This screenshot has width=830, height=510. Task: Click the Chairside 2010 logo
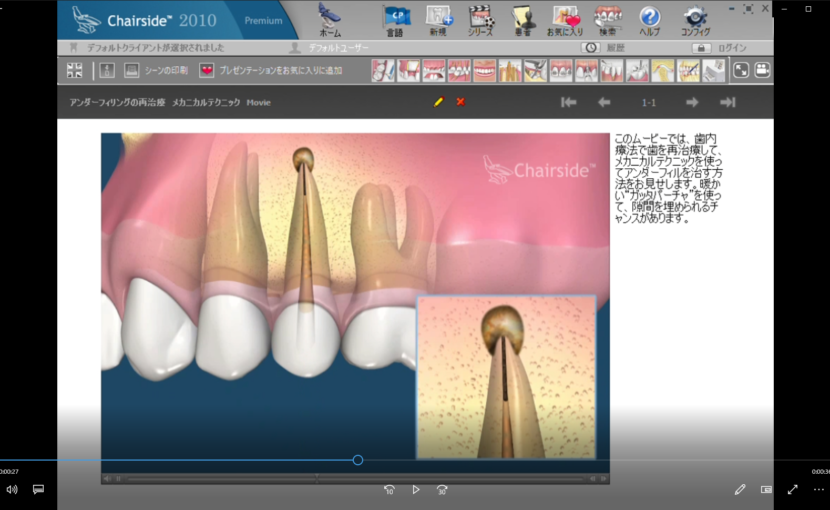(146, 20)
